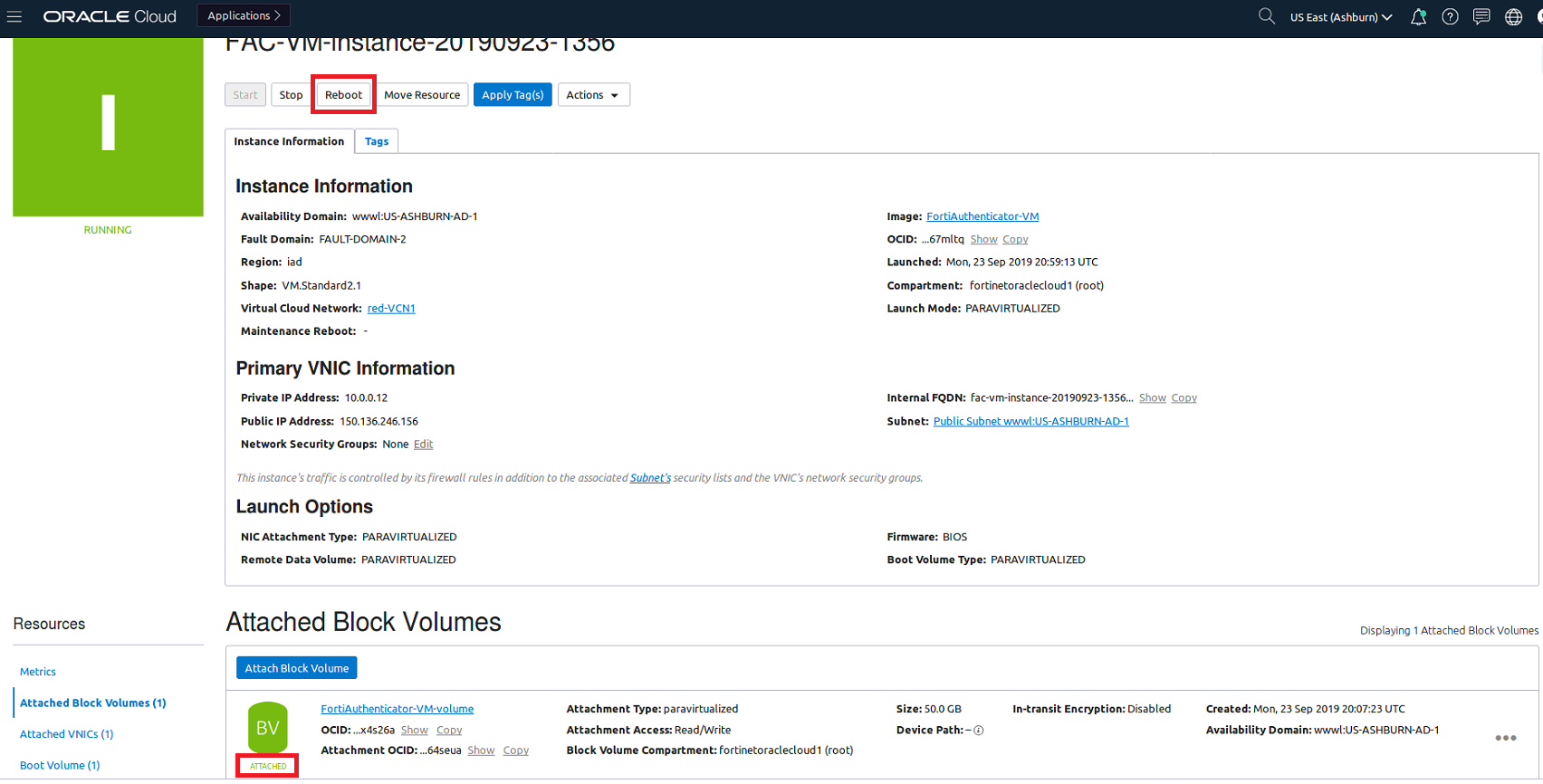Reboot the instance

343,95
